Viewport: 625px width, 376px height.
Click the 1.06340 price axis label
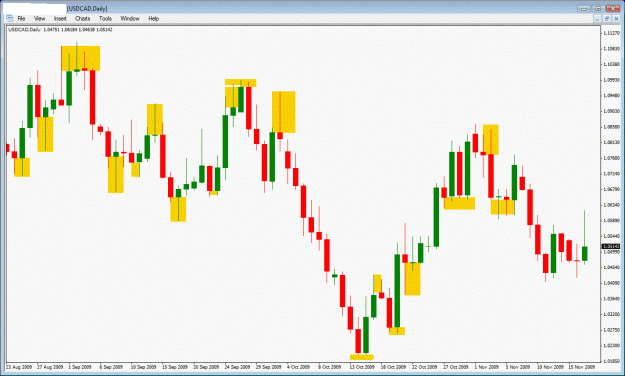612,205
